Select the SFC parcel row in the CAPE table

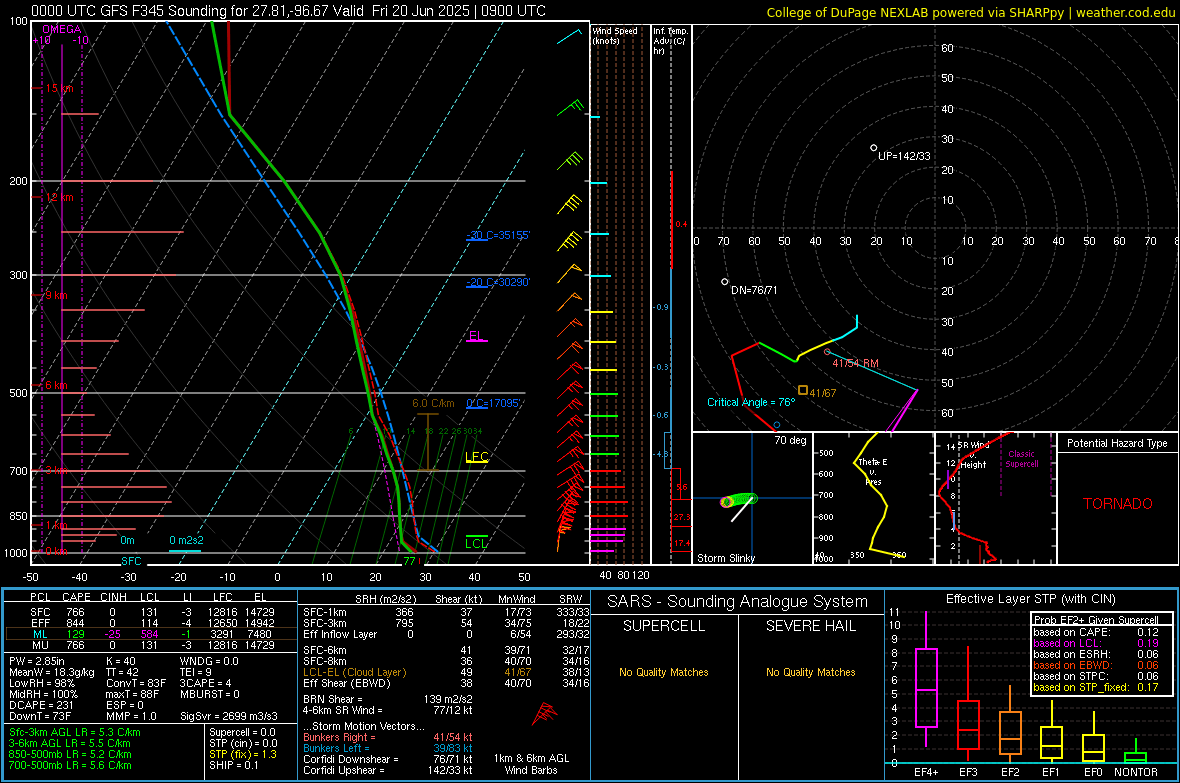(x=151, y=612)
